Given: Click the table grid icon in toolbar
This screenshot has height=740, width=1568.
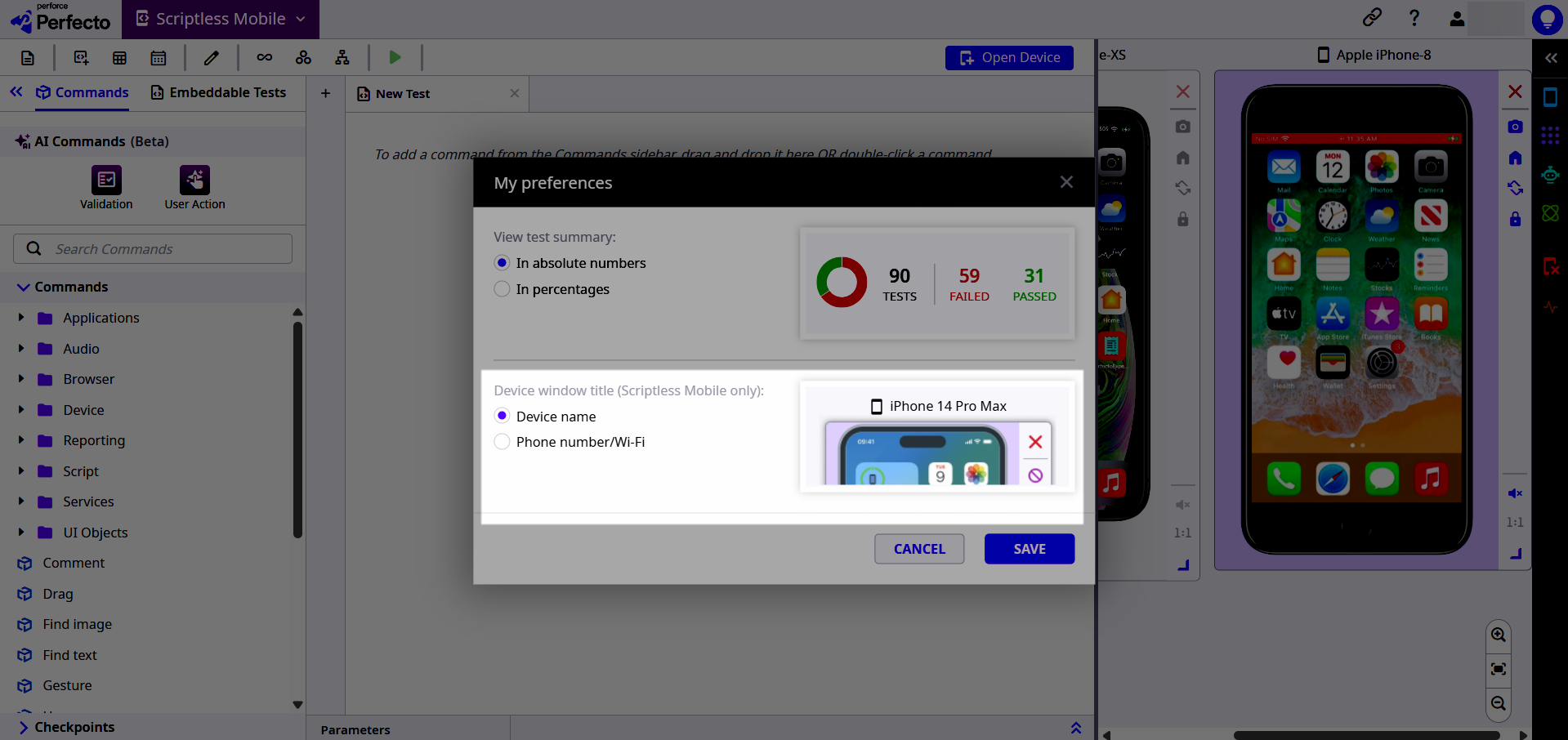Looking at the screenshot, I should tap(119, 58).
